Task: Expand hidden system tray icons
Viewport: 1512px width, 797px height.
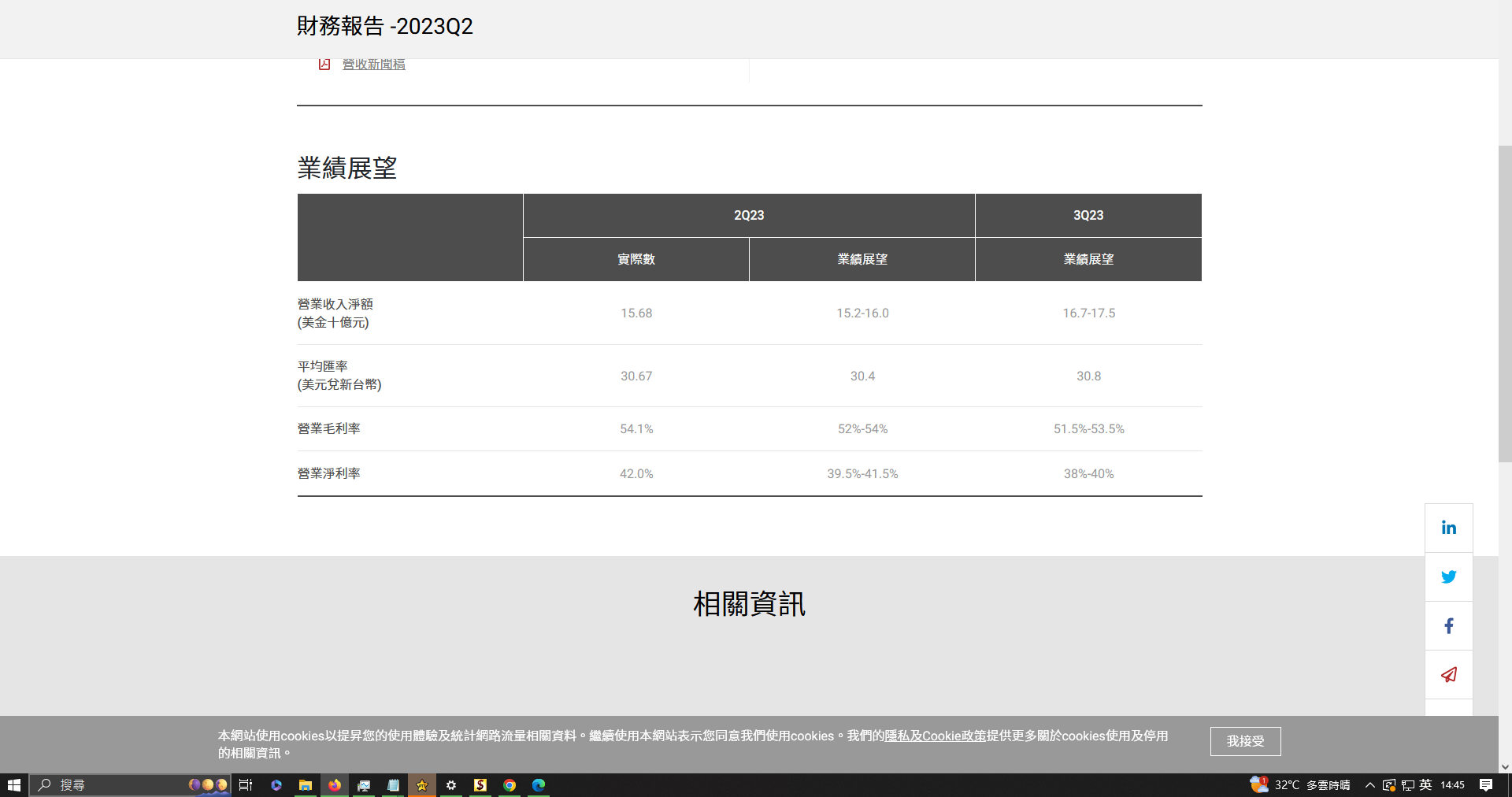Action: [1370, 785]
